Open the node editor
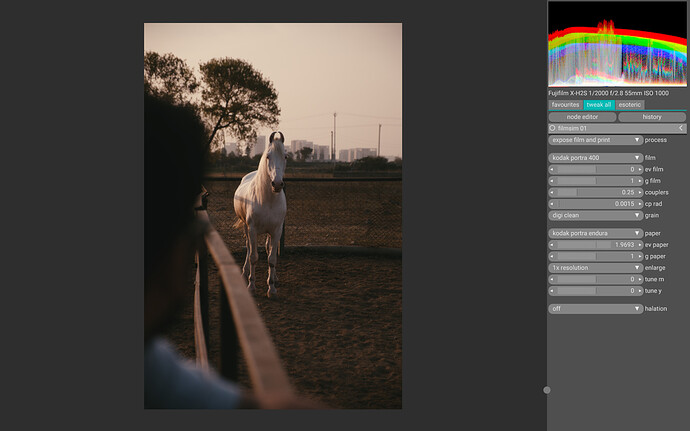690x431 pixels. point(582,117)
